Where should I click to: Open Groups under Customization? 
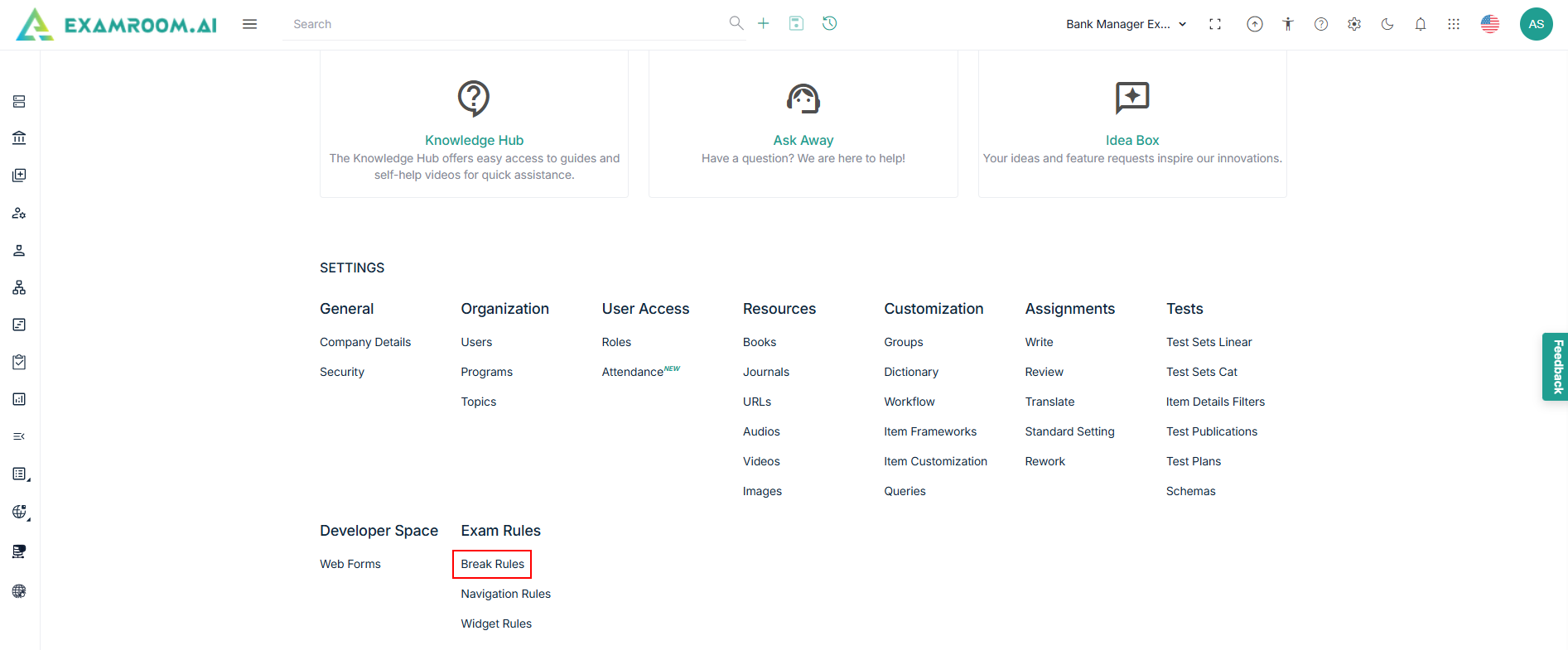(904, 342)
